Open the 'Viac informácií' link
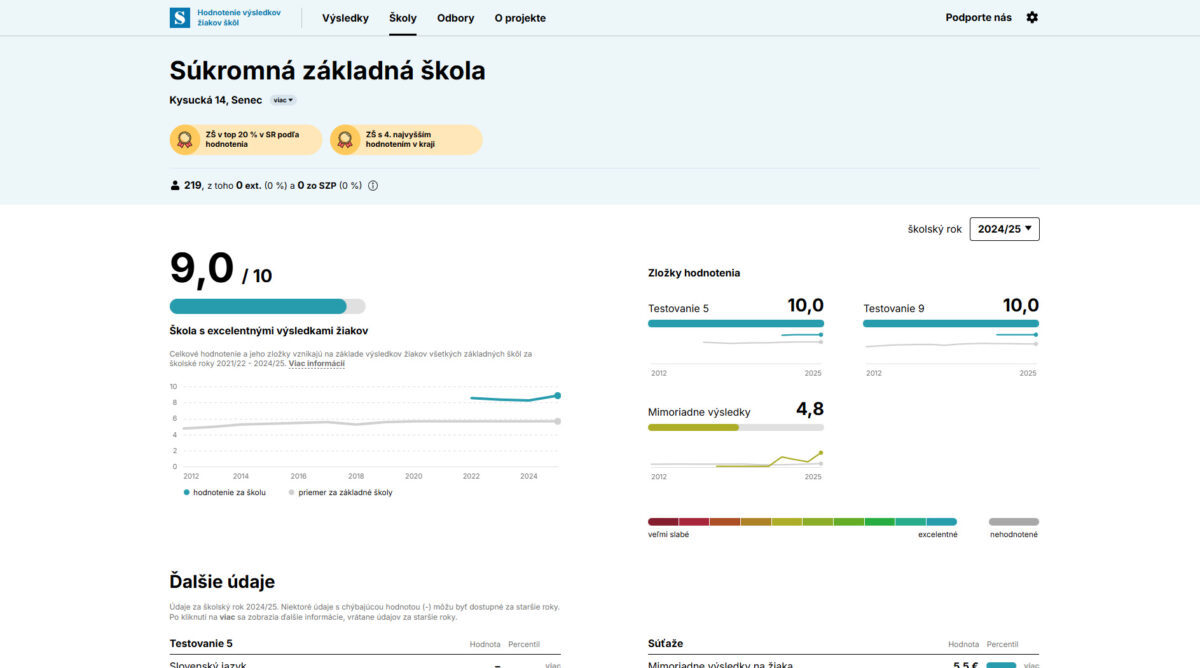 (316, 364)
